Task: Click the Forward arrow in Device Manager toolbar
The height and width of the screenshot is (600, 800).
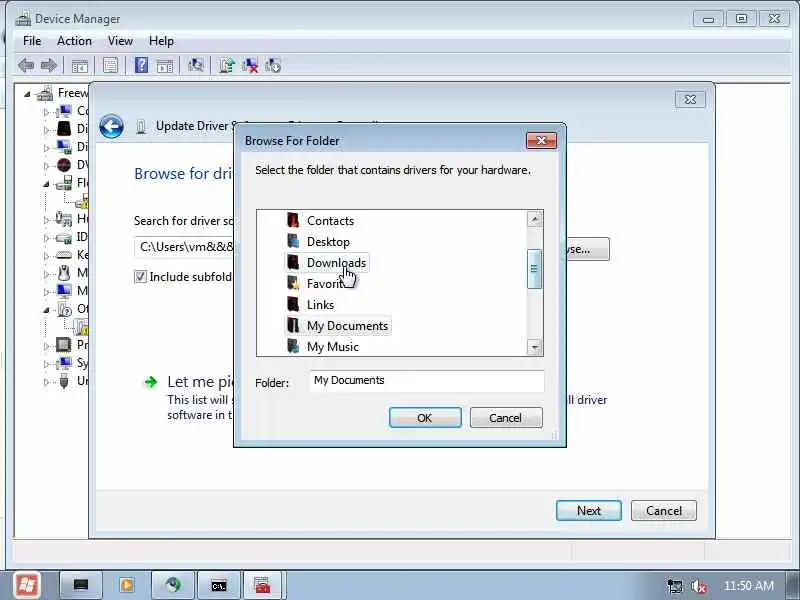Action: coord(48,65)
